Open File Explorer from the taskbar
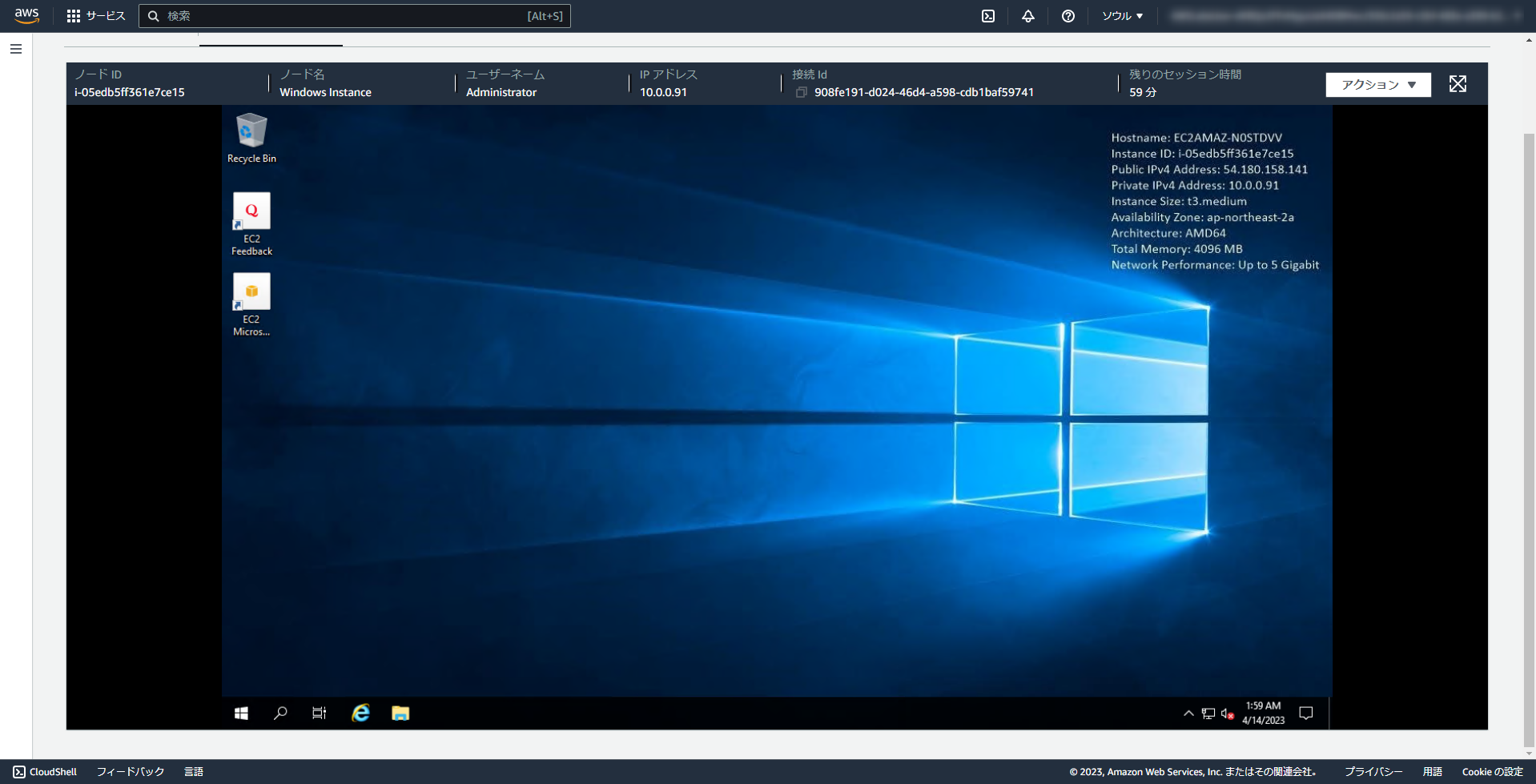Viewport: 1536px width, 784px height. click(400, 713)
